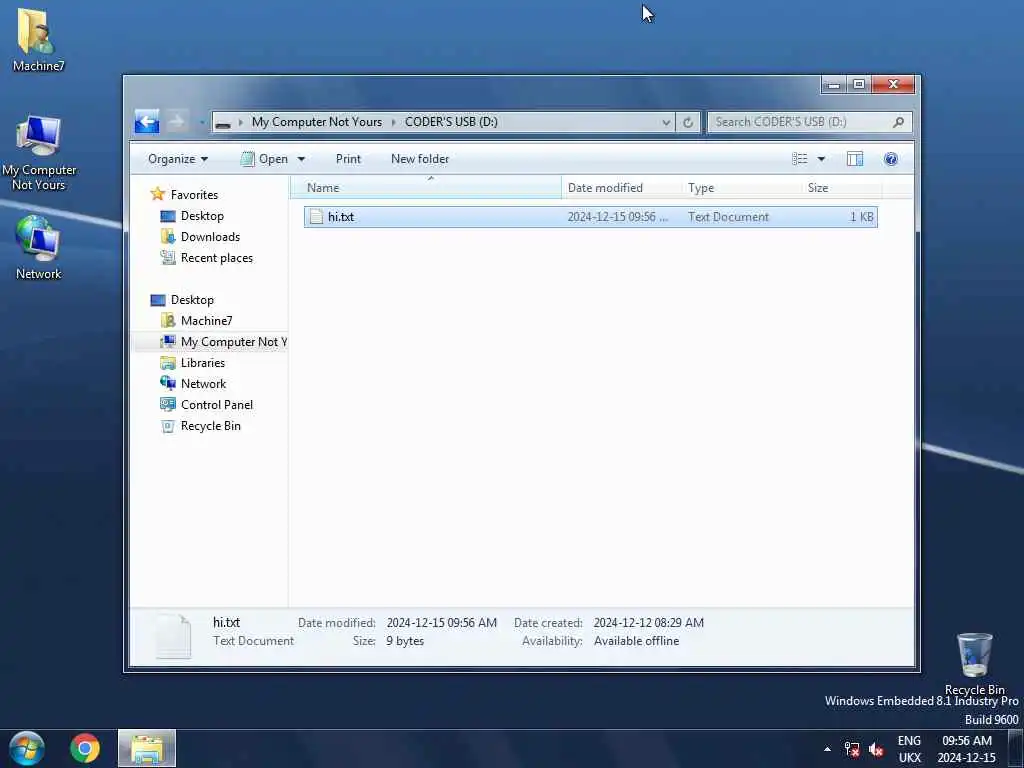Click the hi.txt Date modified value in details pane
The width and height of the screenshot is (1024, 768).
(x=441, y=623)
